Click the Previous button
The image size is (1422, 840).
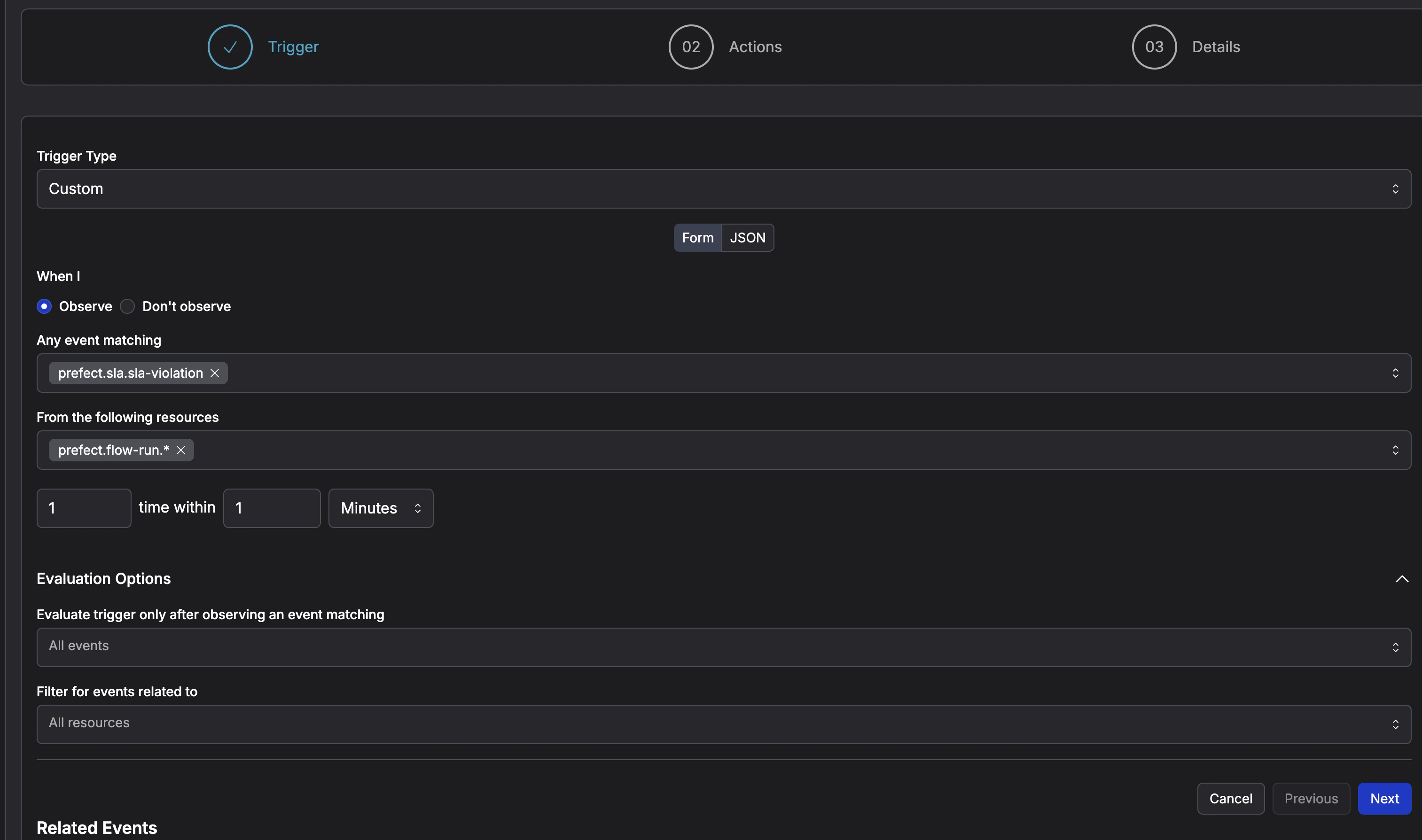click(1311, 798)
